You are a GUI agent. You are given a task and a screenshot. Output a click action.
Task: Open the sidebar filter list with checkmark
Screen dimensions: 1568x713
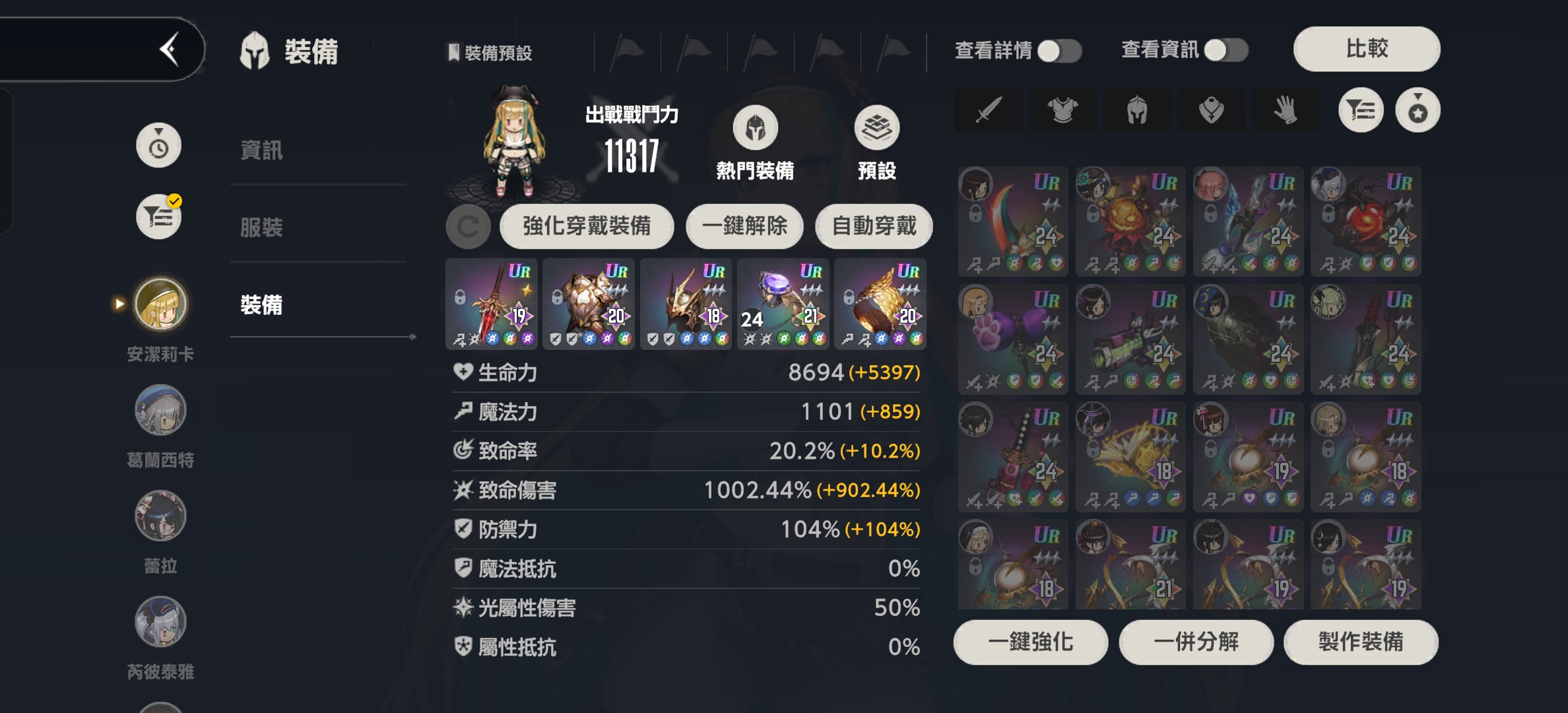point(159,217)
